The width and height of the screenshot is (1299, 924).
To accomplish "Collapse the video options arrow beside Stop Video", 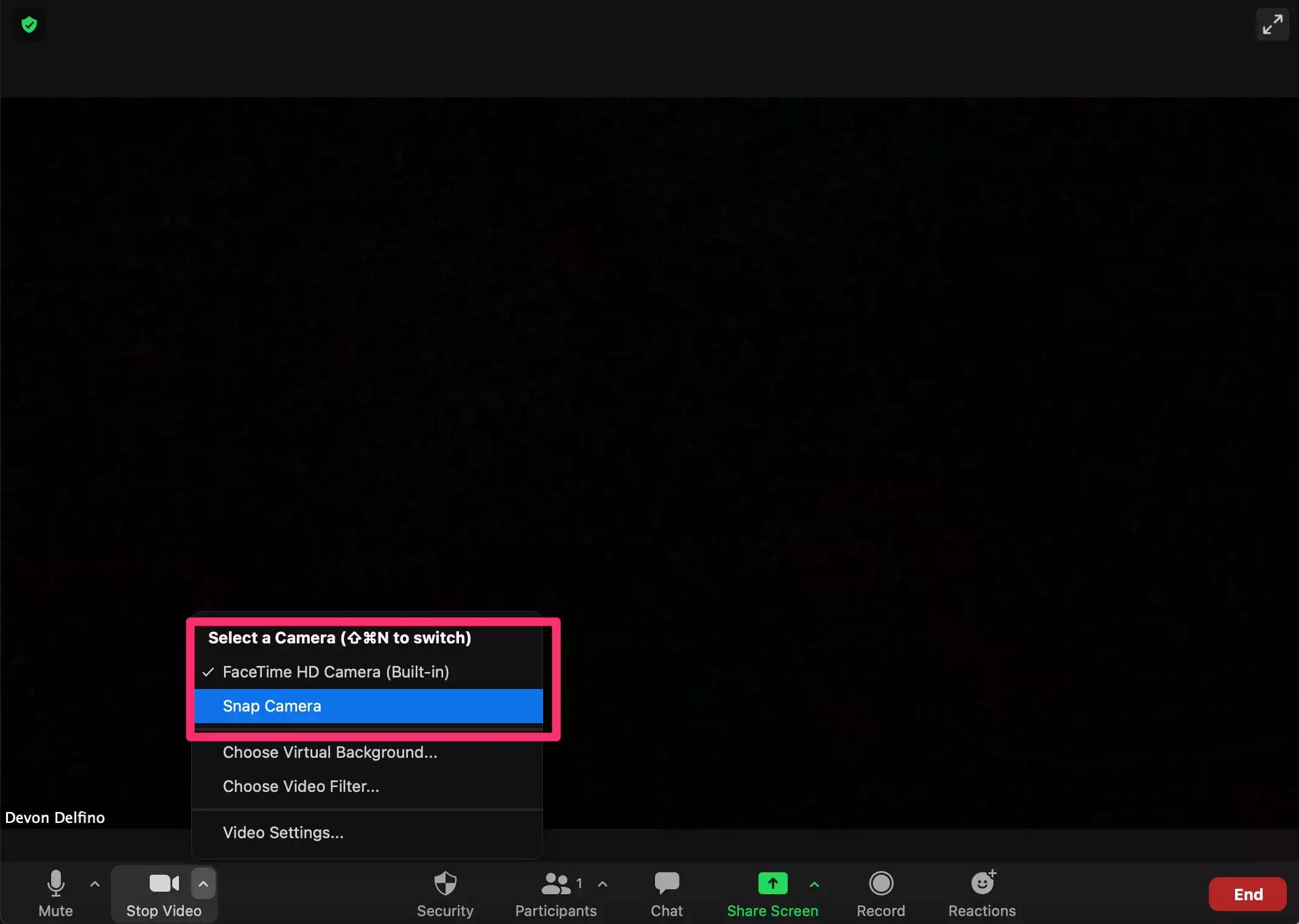I will 203,884.
